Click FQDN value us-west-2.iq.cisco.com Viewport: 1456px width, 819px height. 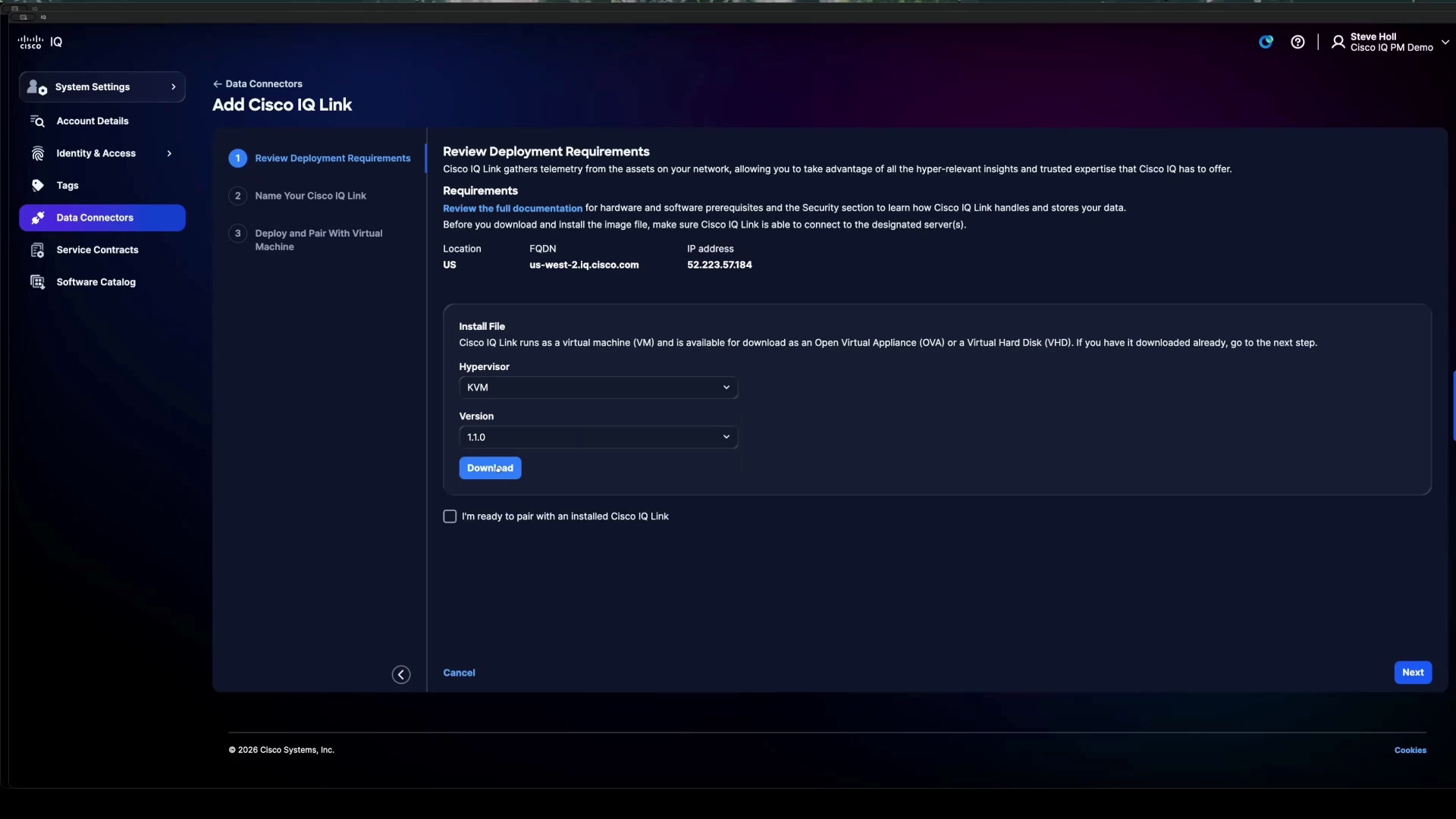point(584,265)
